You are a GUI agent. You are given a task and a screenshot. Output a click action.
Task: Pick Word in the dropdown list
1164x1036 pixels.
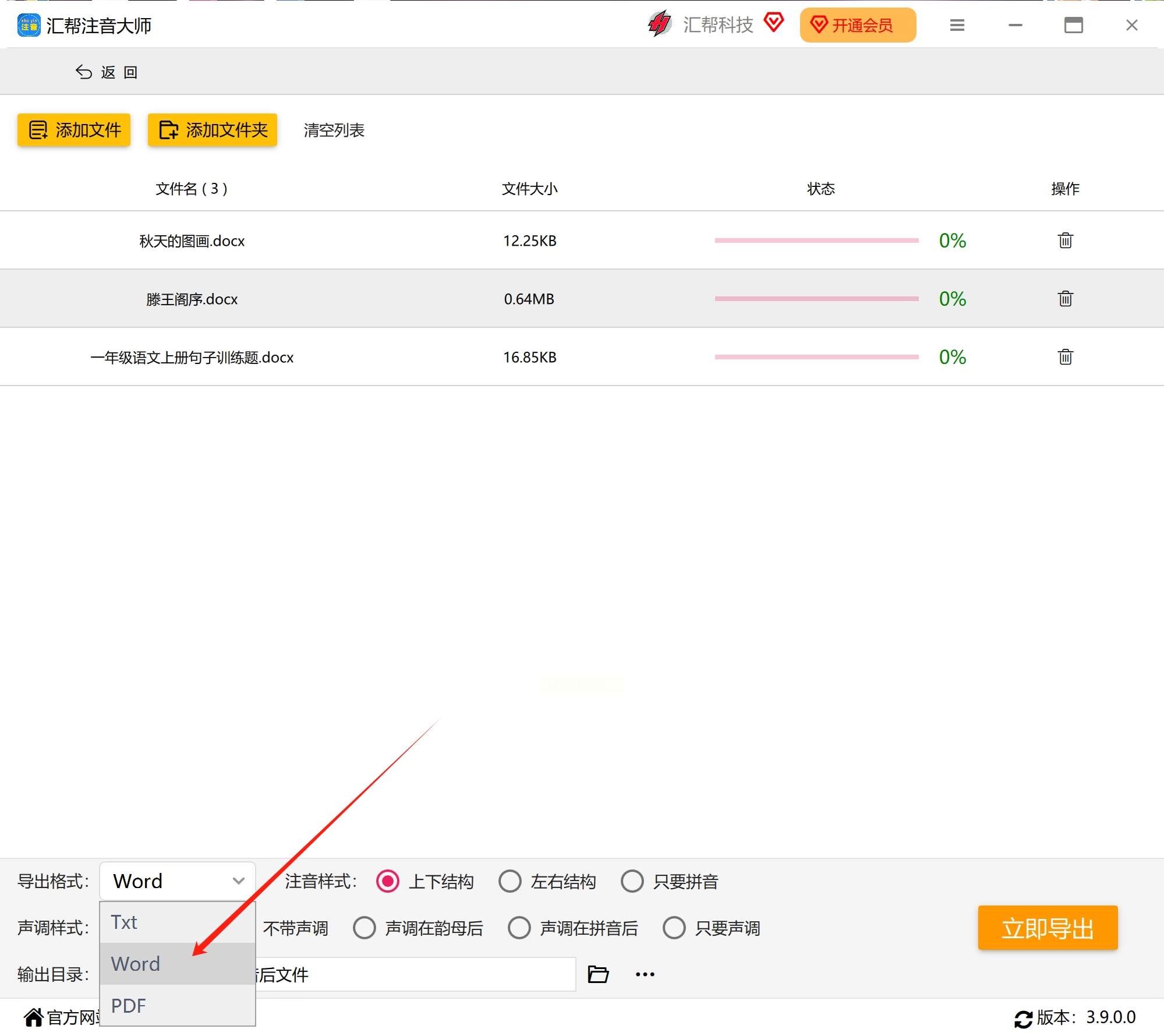tap(178, 964)
